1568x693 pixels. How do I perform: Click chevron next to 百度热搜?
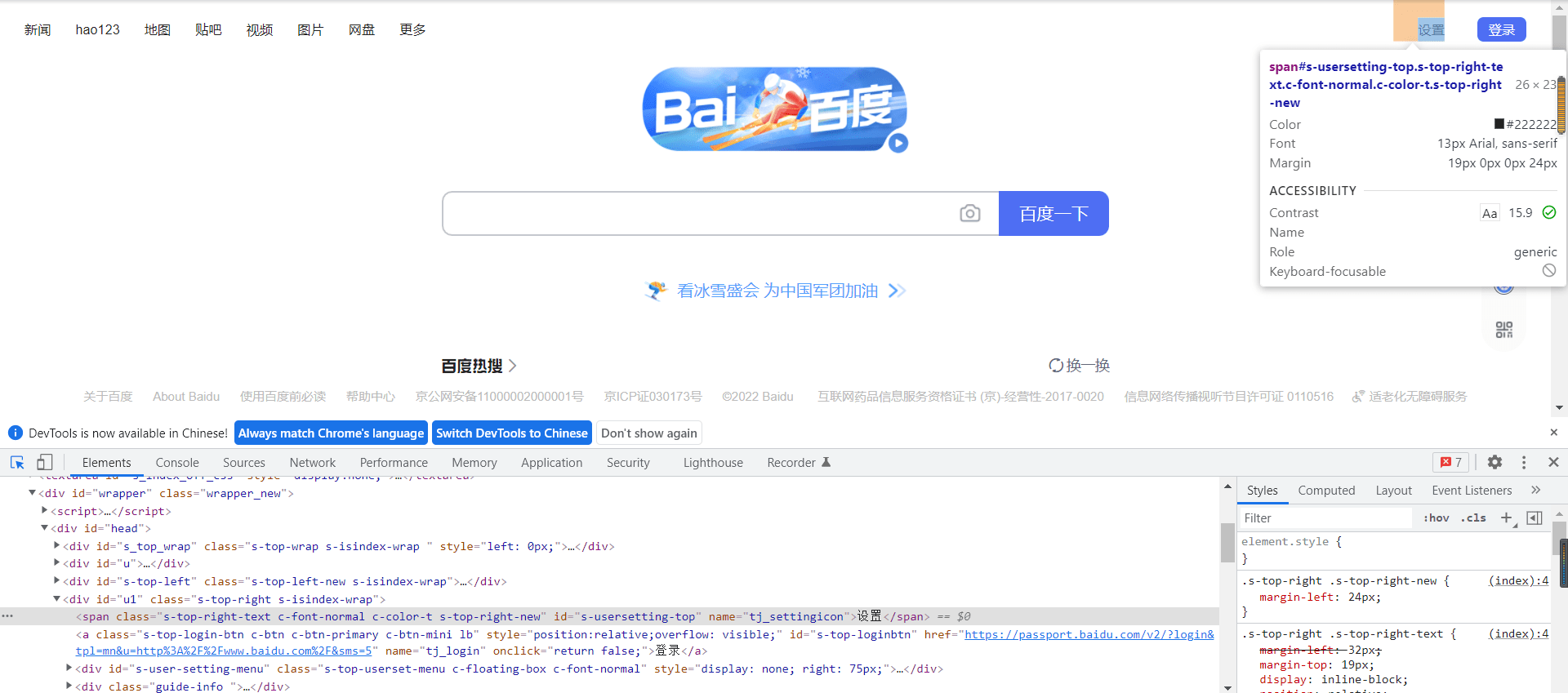[512, 366]
